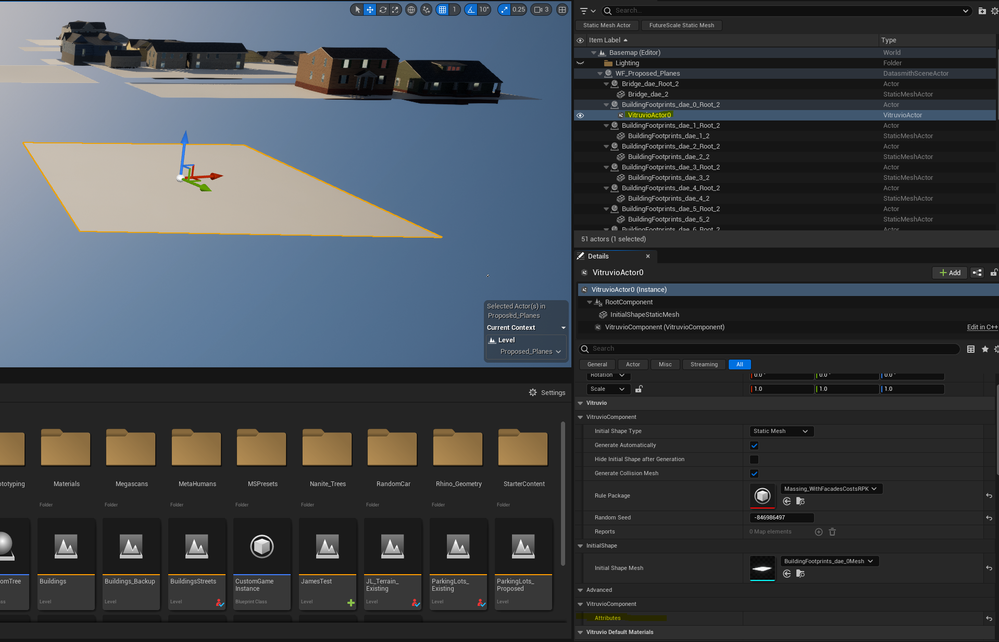
Task: Open the Rule Package asset dropdown
Action: coord(831,489)
